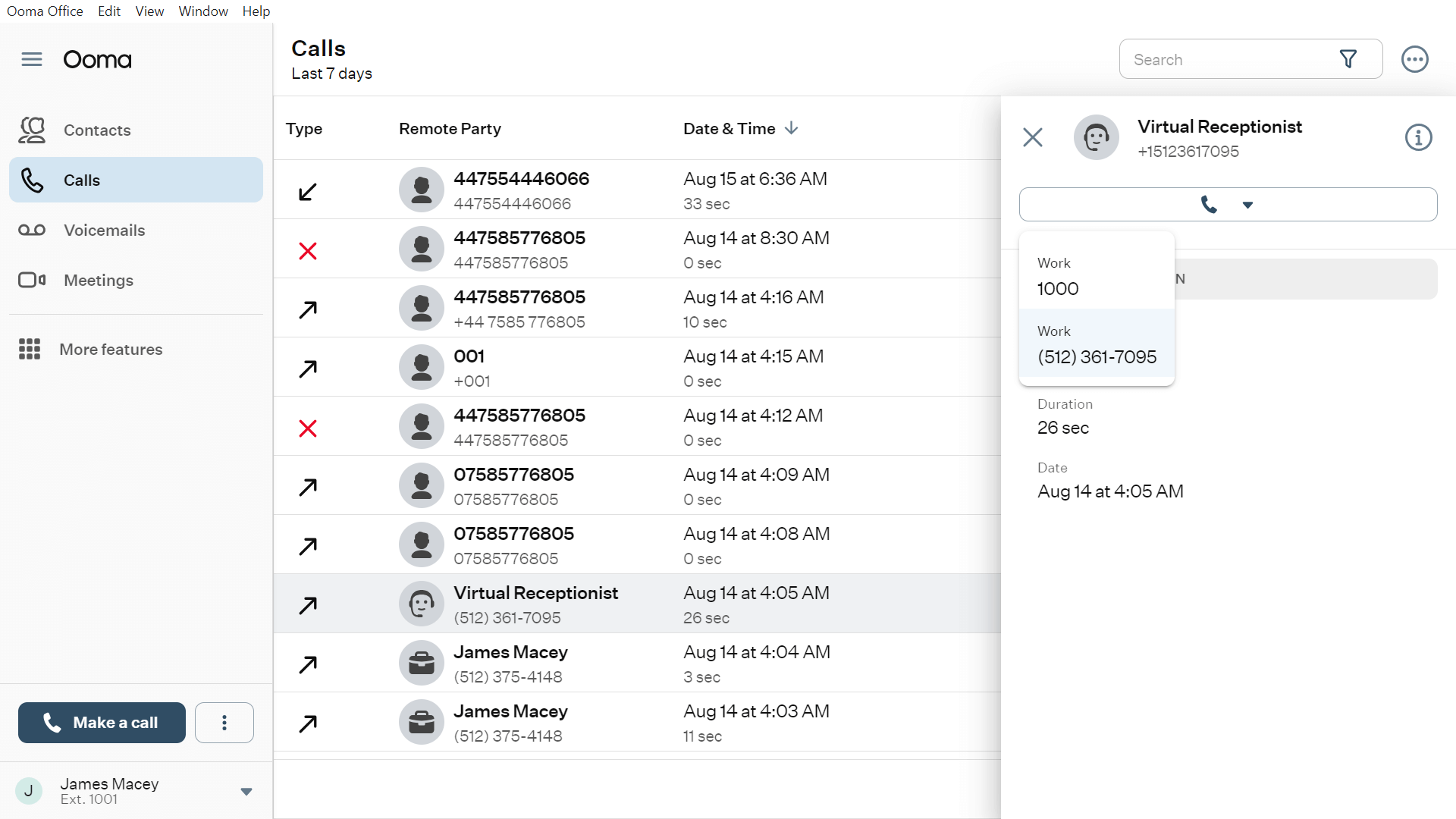Image resolution: width=1456 pixels, height=819 pixels.
Task: Click the Meetings sidebar icon
Action: (x=30, y=280)
